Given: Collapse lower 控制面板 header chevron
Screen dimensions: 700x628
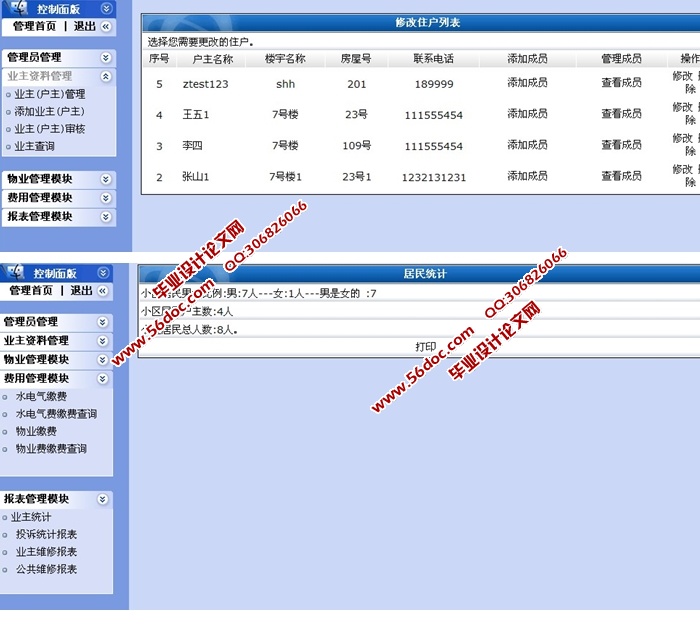Looking at the screenshot, I should pos(103,273).
